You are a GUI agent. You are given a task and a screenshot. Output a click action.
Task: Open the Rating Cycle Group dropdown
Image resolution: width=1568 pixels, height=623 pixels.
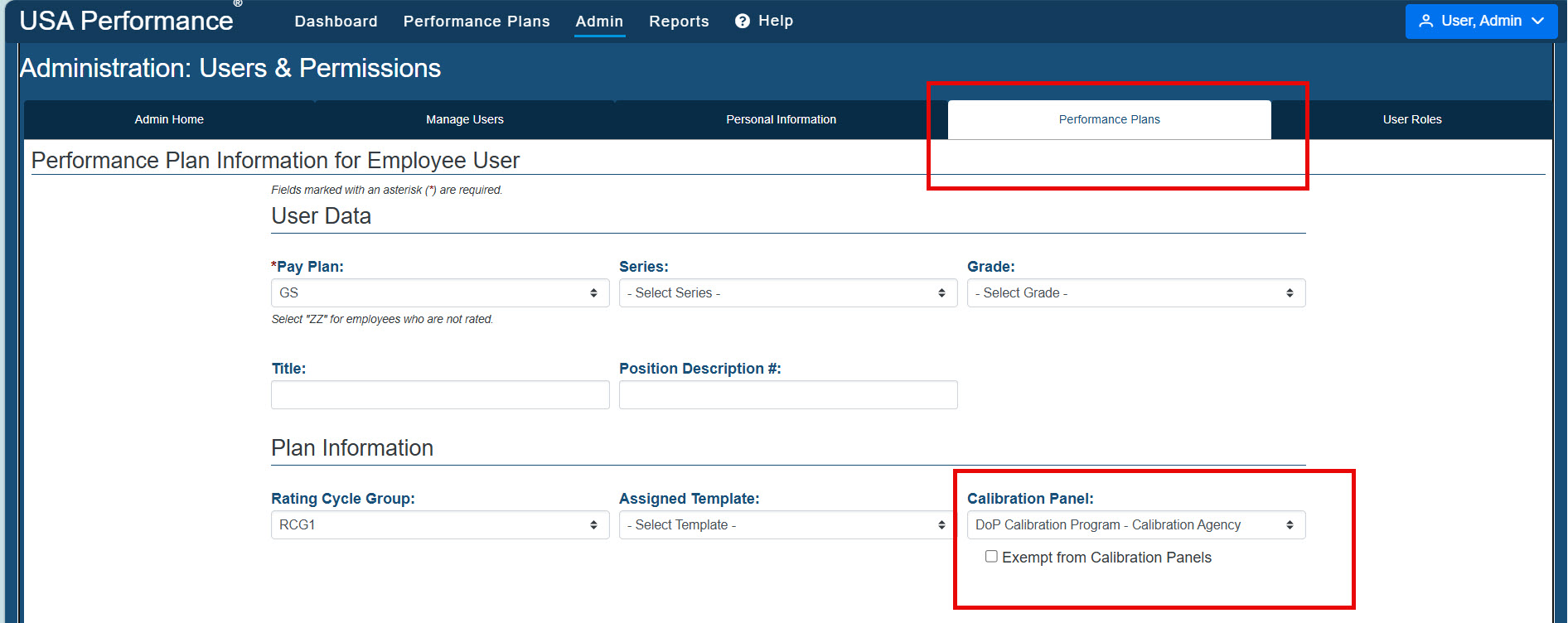coord(440,524)
